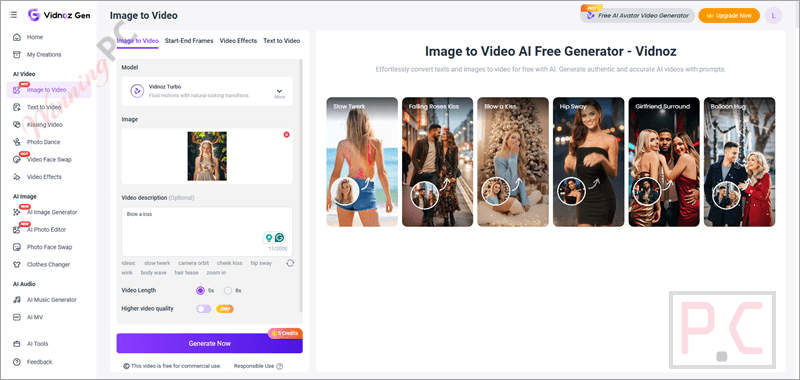Switch to the Start-End Frames tab
This screenshot has width=800, height=380.
pos(189,41)
